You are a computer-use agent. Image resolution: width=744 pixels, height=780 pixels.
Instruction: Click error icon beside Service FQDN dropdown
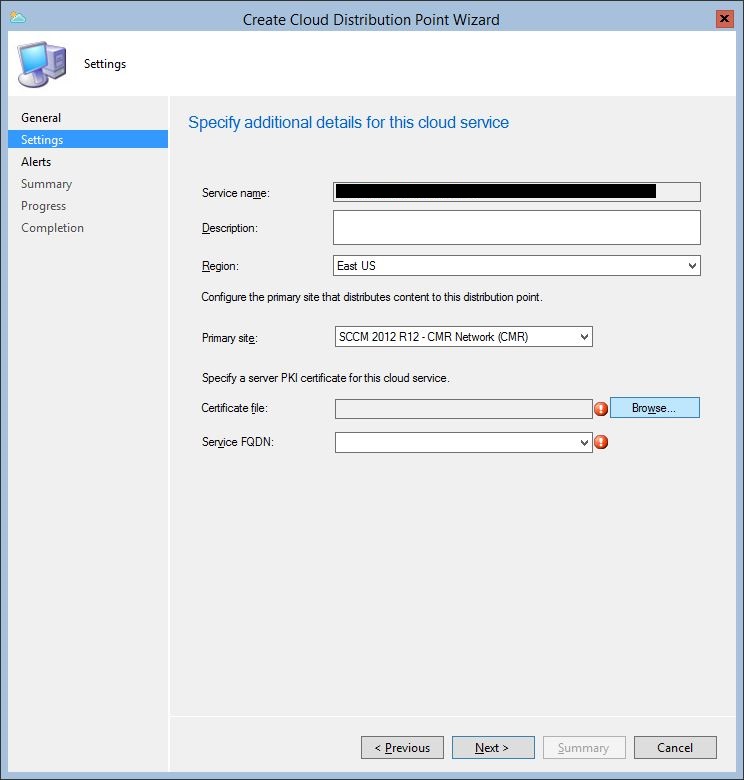(x=601, y=442)
